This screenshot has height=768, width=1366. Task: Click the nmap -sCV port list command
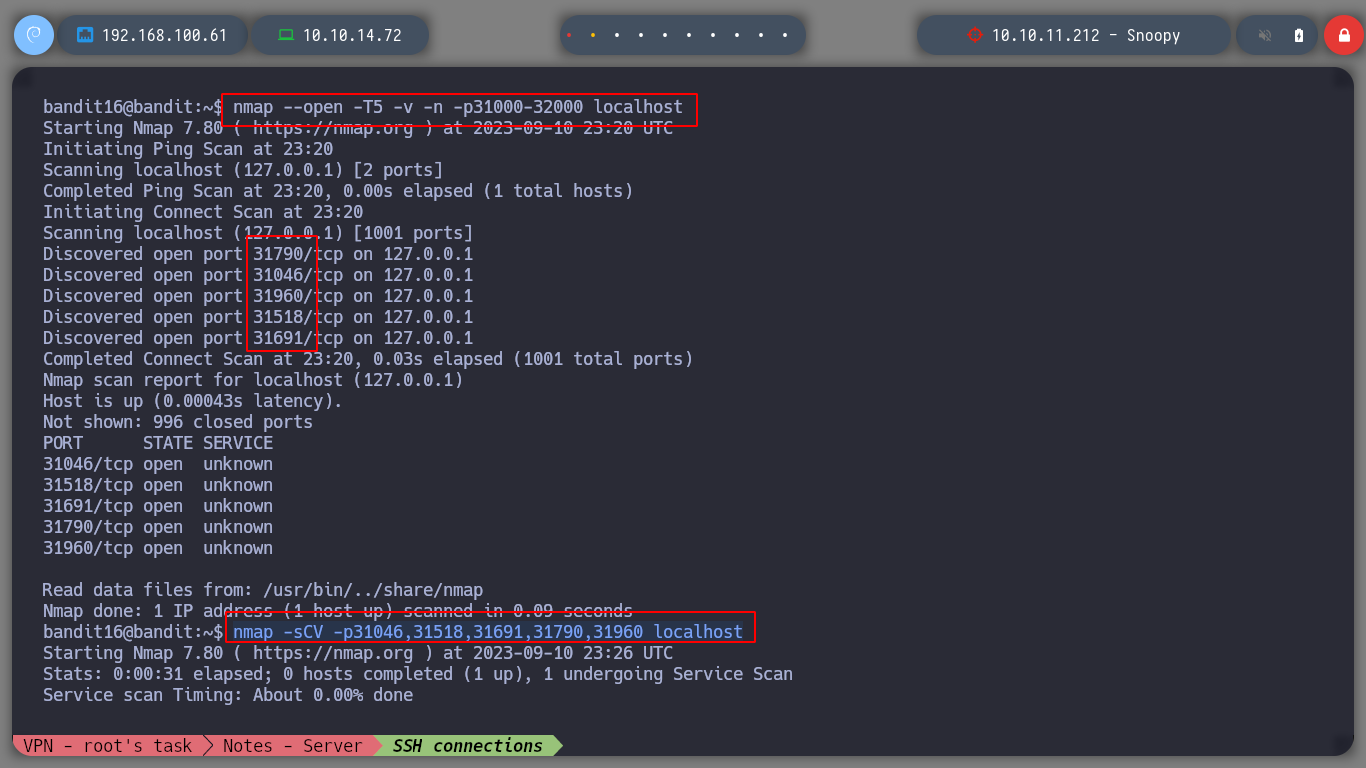tap(488, 632)
